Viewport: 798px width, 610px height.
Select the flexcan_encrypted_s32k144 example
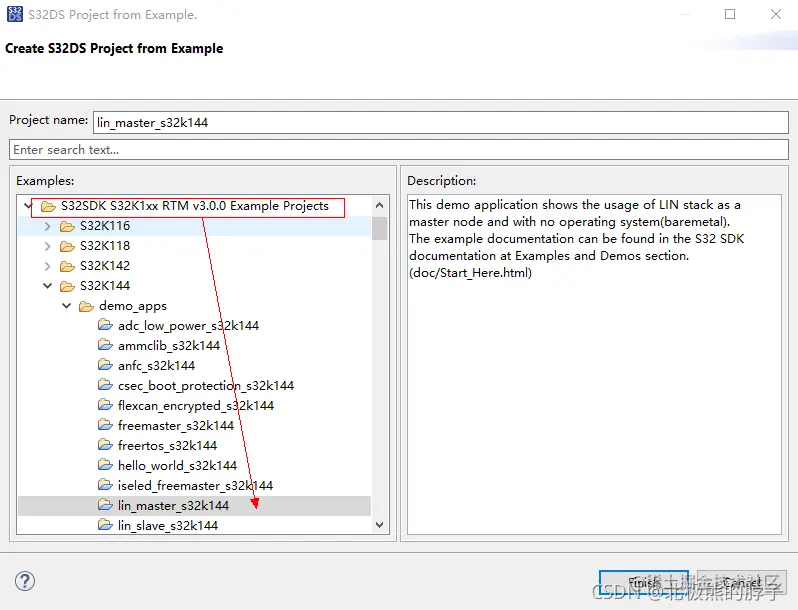point(196,405)
